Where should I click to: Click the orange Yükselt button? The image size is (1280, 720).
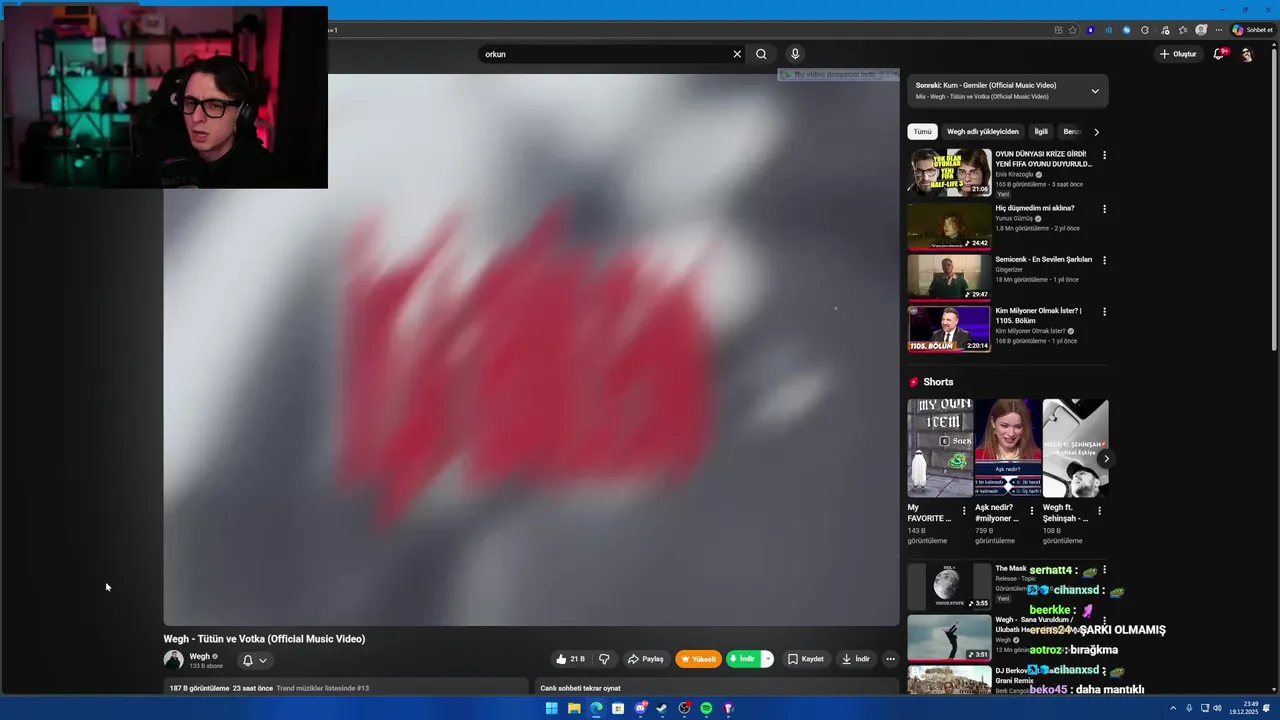698,659
